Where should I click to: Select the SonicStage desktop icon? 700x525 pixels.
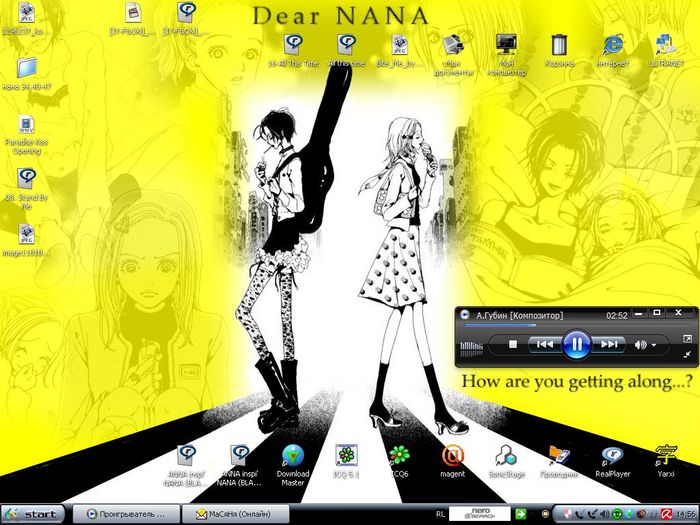click(506, 461)
